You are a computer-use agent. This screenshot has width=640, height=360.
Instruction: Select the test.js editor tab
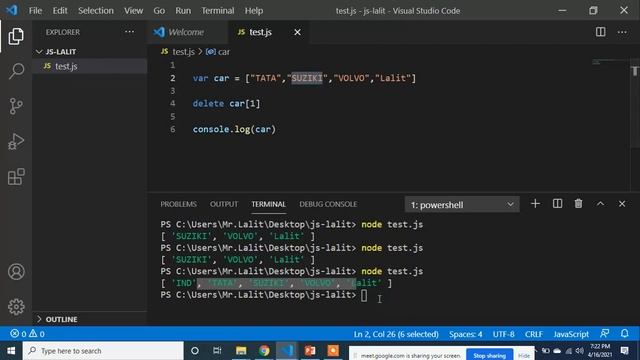tap(260, 32)
